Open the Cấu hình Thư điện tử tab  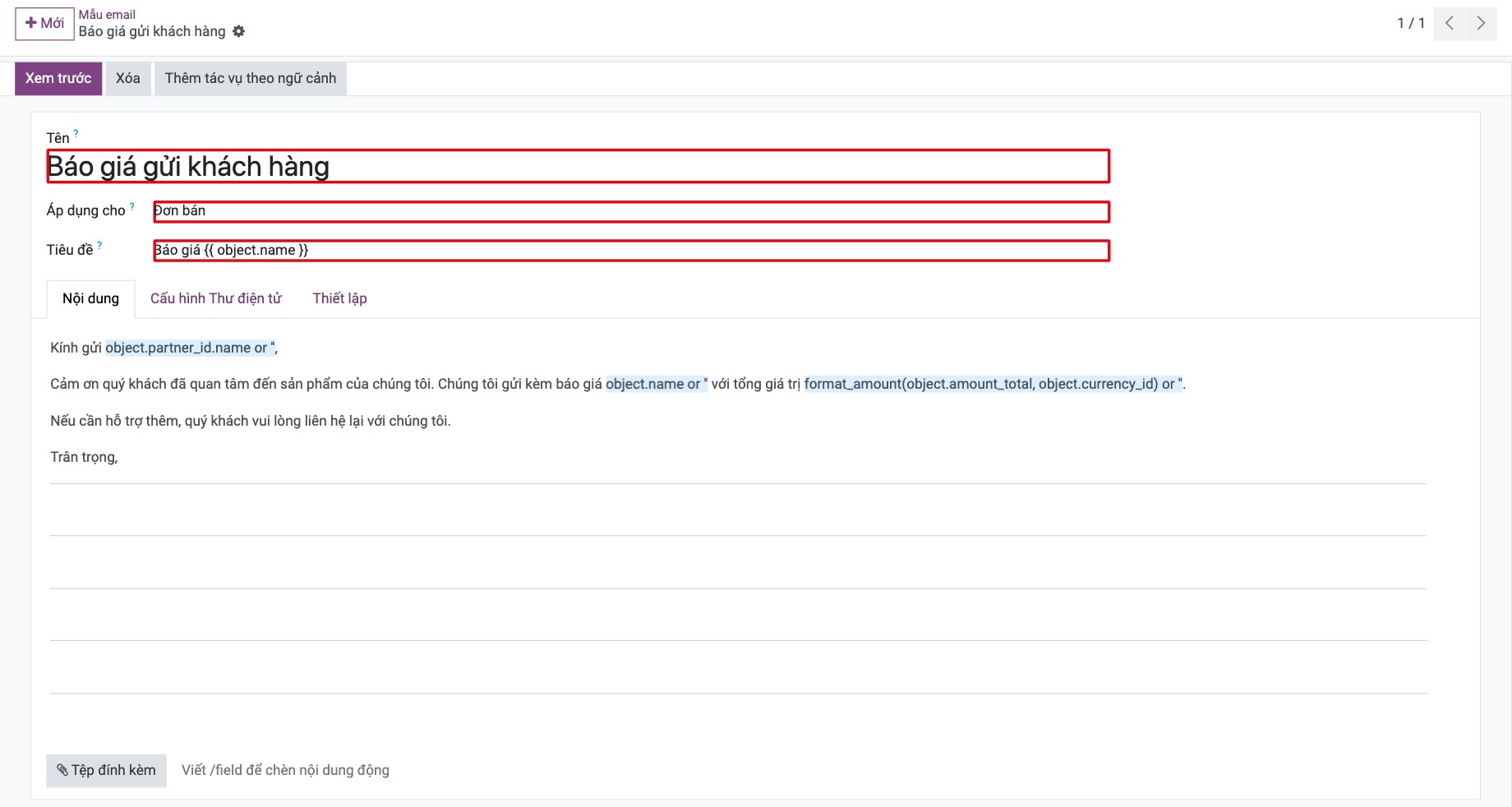tap(215, 298)
